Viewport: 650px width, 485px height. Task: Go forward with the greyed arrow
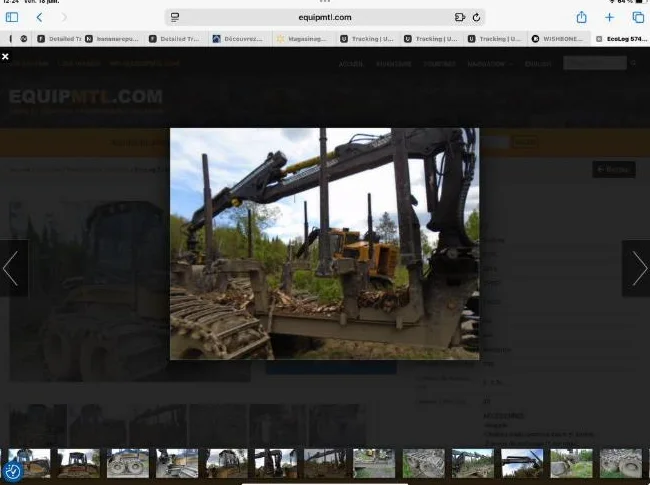pyautogui.click(x=64, y=17)
